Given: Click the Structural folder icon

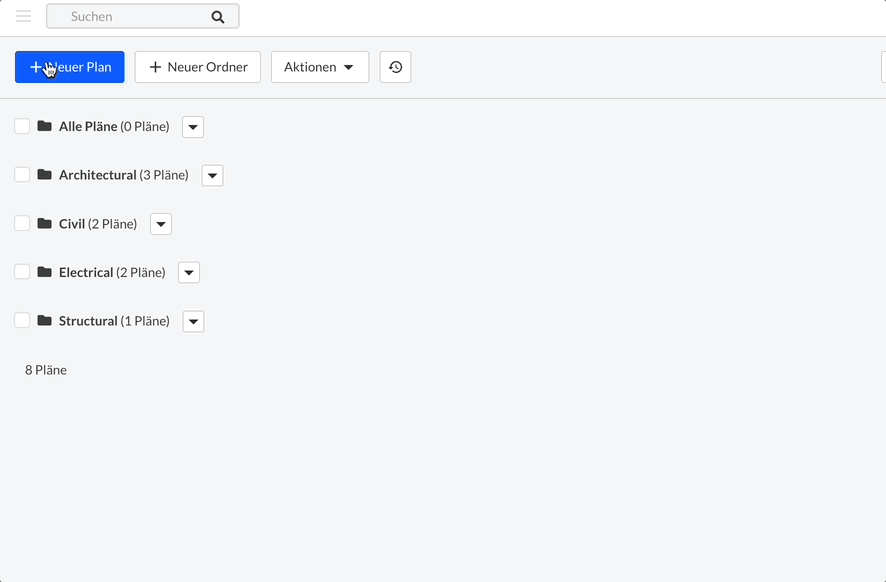Looking at the screenshot, I should (x=44, y=320).
